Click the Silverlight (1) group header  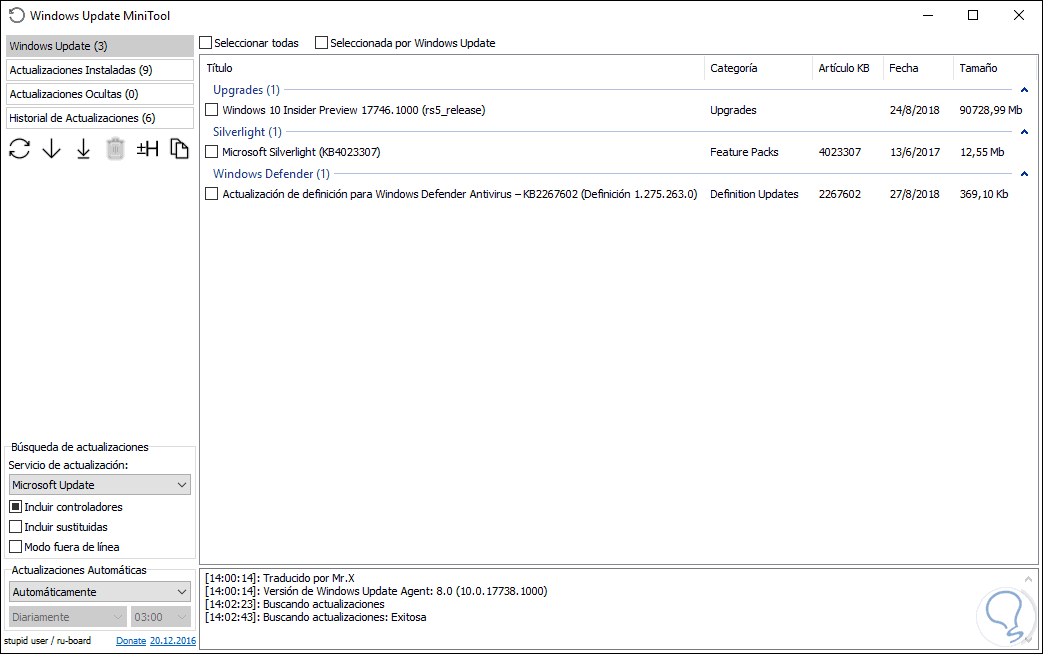(247, 132)
